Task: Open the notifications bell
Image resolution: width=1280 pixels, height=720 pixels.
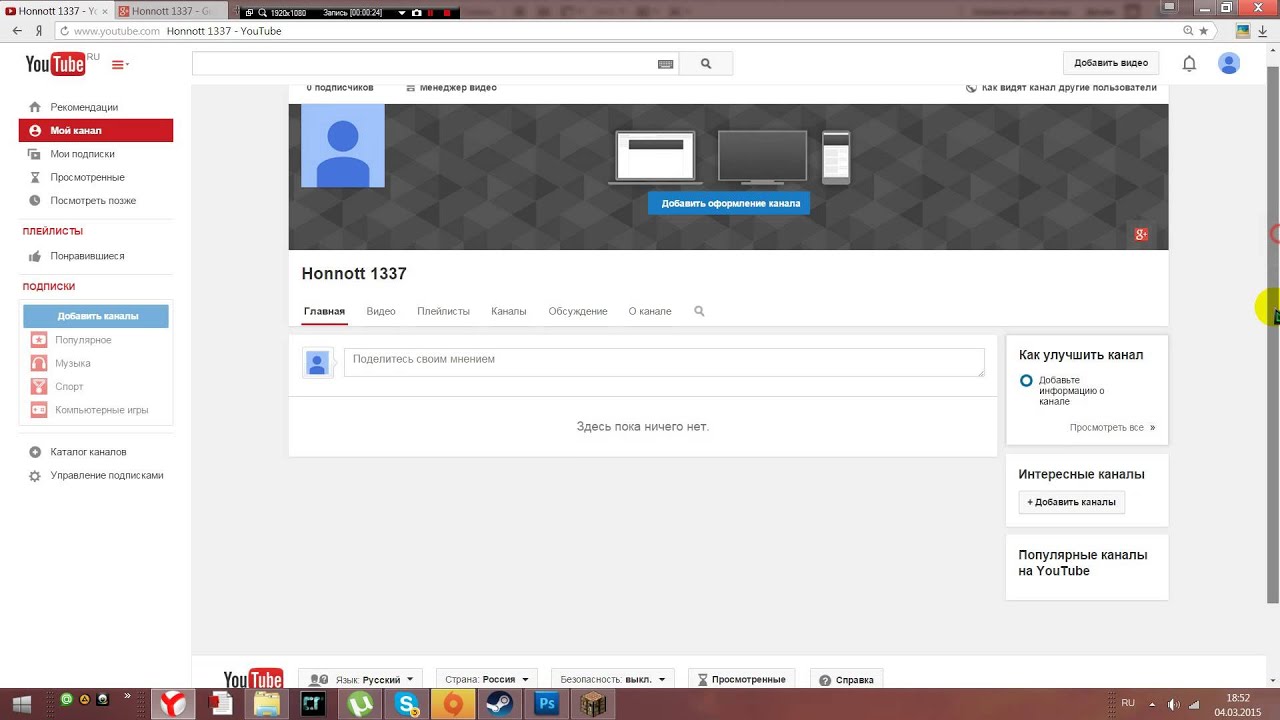Action: coord(1189,63)
